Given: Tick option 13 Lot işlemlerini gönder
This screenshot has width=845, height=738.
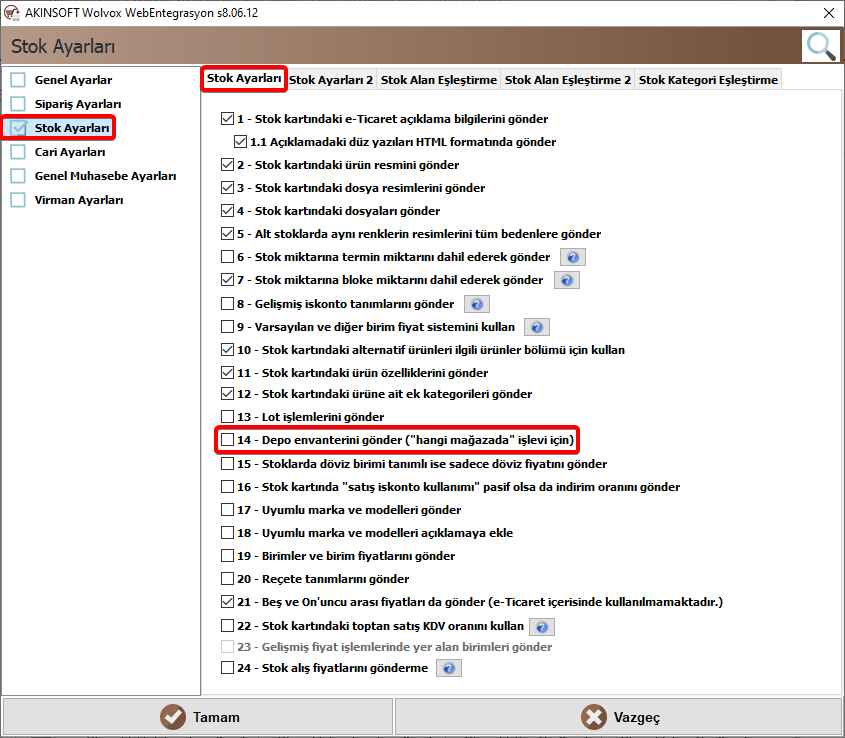Looking at the screenshot, I should [227, 416].
